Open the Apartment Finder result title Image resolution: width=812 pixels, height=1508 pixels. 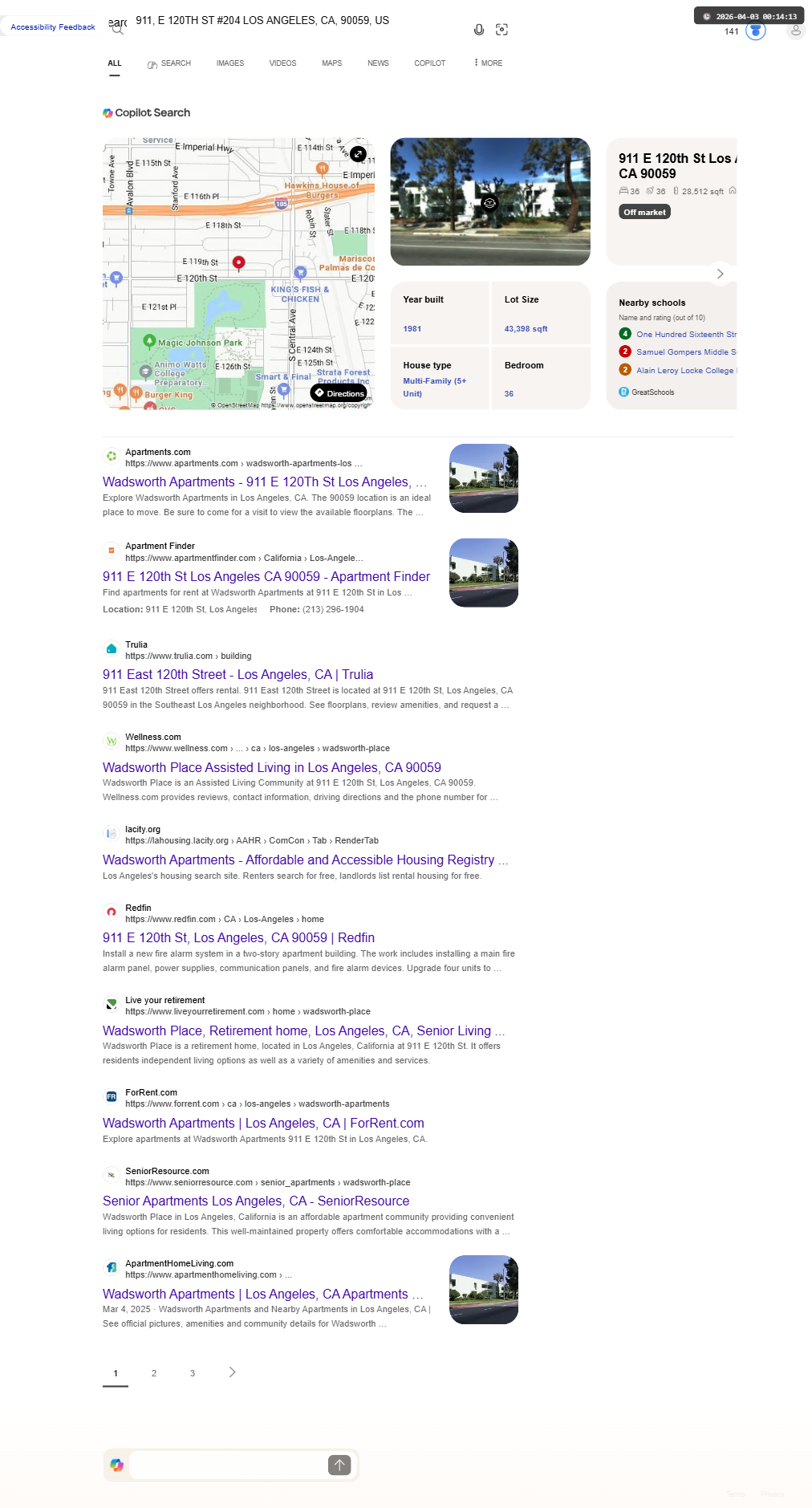point(266,576)
